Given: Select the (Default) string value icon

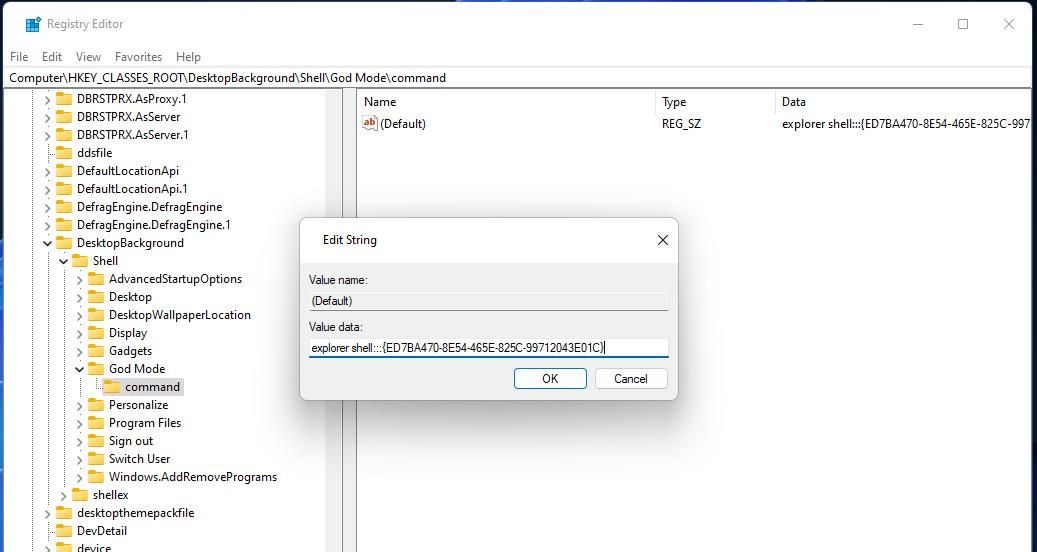Looking at the screenshot, I should (x=370, y=123).
